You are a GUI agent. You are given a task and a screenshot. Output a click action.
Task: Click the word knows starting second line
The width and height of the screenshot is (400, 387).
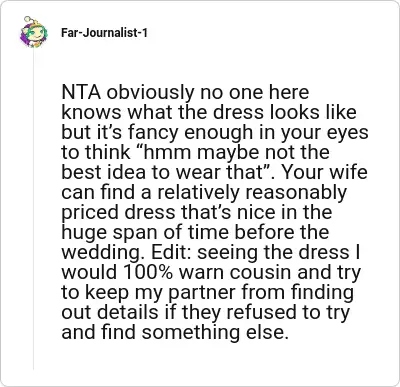click(x=92, y=112)
